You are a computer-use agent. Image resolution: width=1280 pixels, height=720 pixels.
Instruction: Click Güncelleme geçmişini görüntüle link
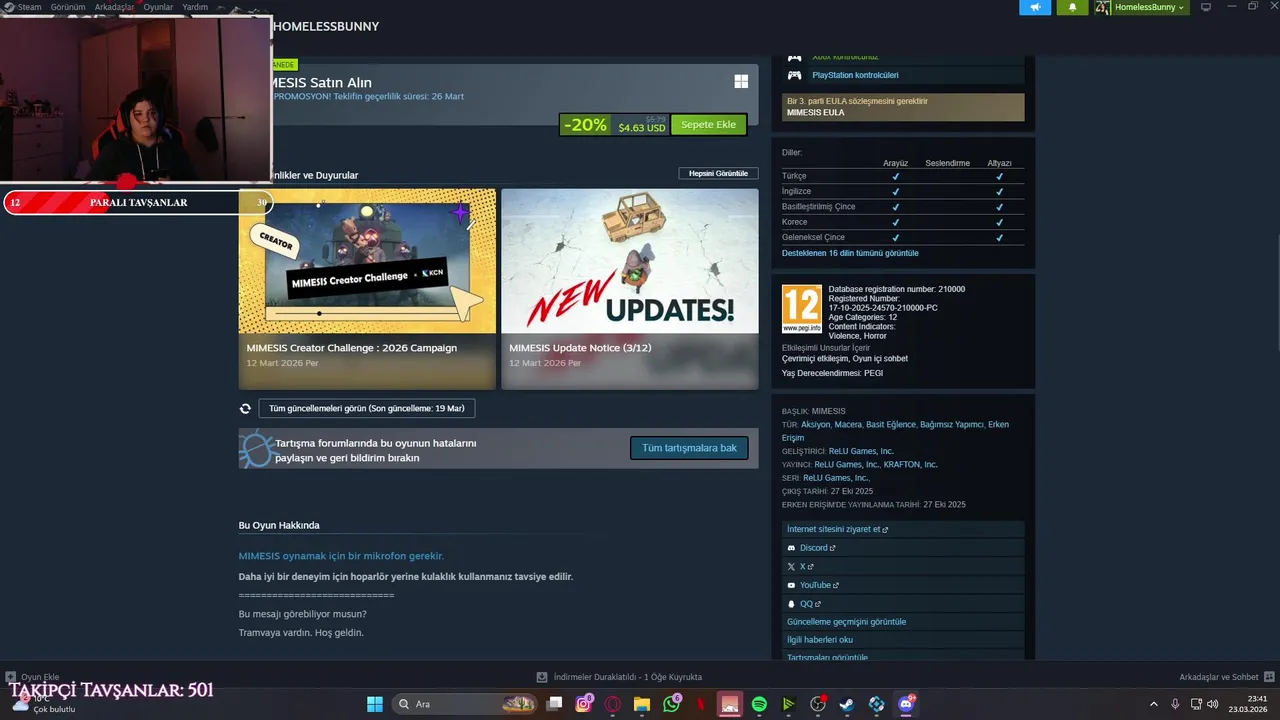(x=846, y=622)
